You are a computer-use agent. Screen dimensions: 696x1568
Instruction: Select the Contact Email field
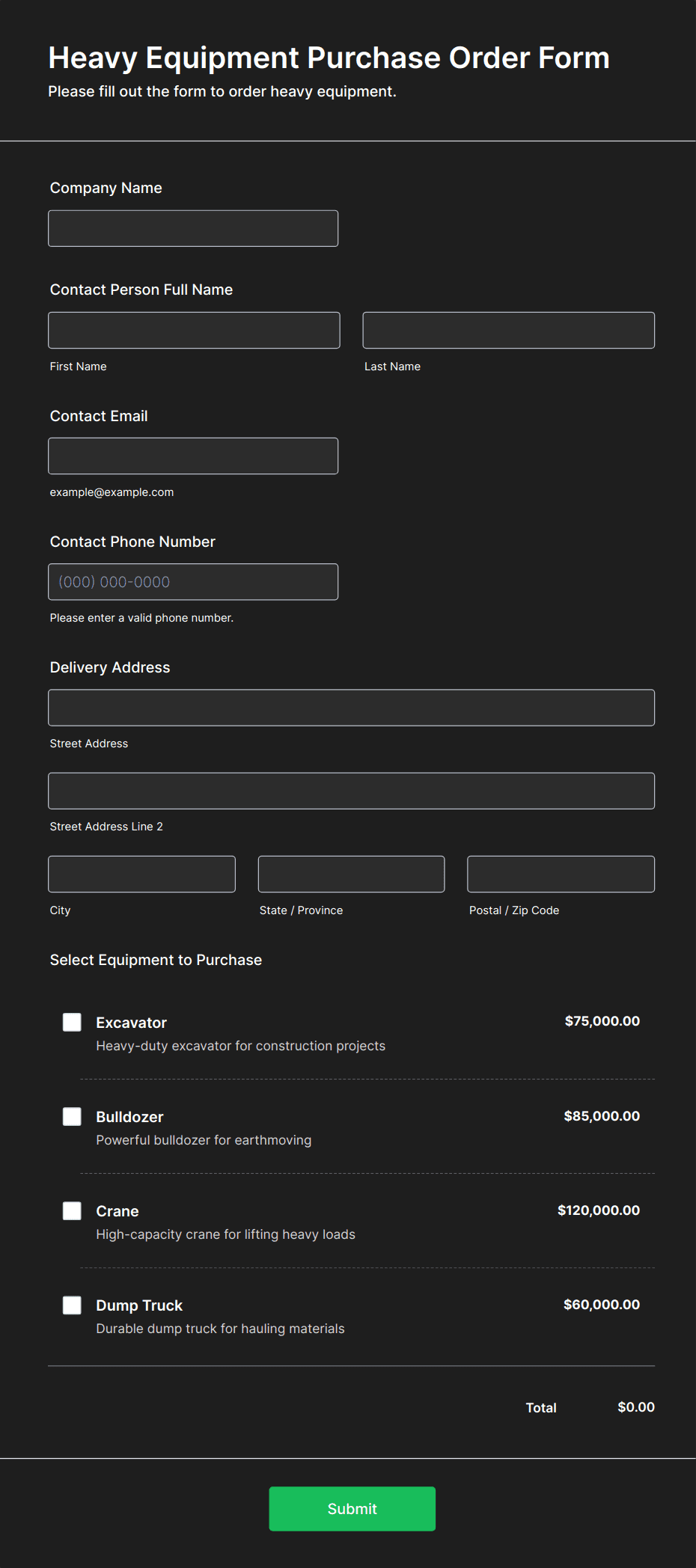[x=193, y=456]
